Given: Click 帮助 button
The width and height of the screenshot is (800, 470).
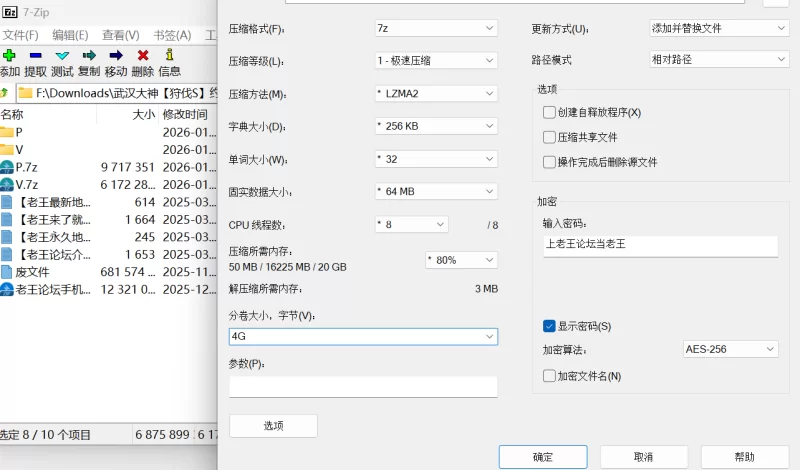Looking at the screenshot, I should click(x=744, y=457).
